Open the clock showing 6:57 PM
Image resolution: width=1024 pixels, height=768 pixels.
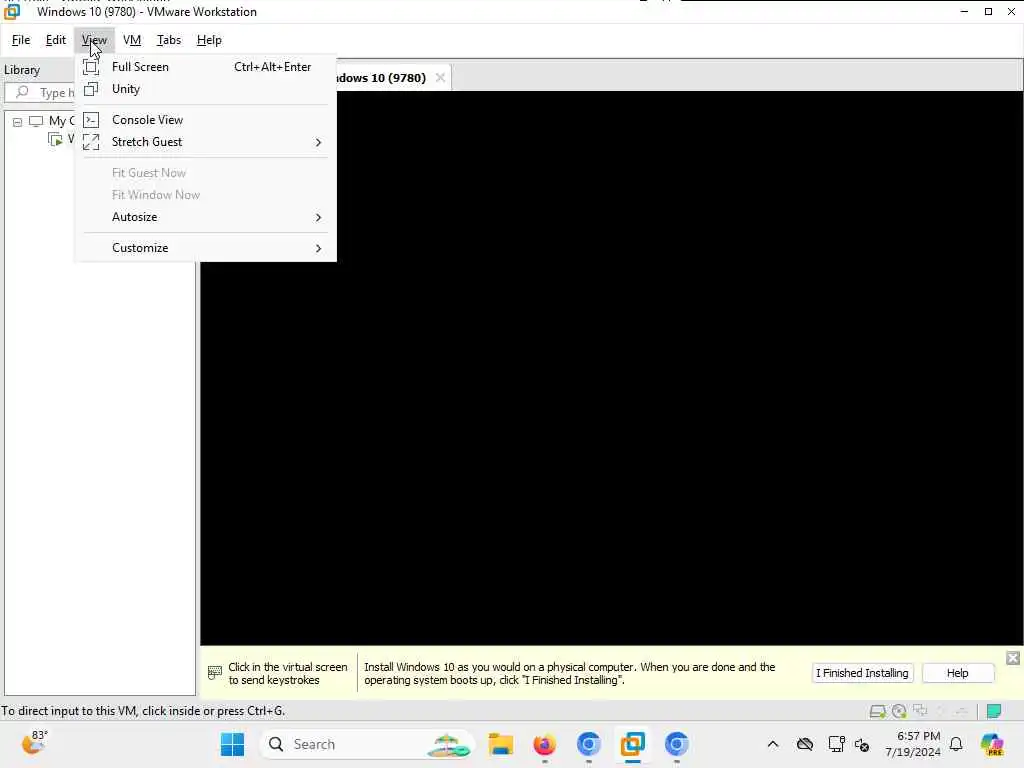pos(912,744)
